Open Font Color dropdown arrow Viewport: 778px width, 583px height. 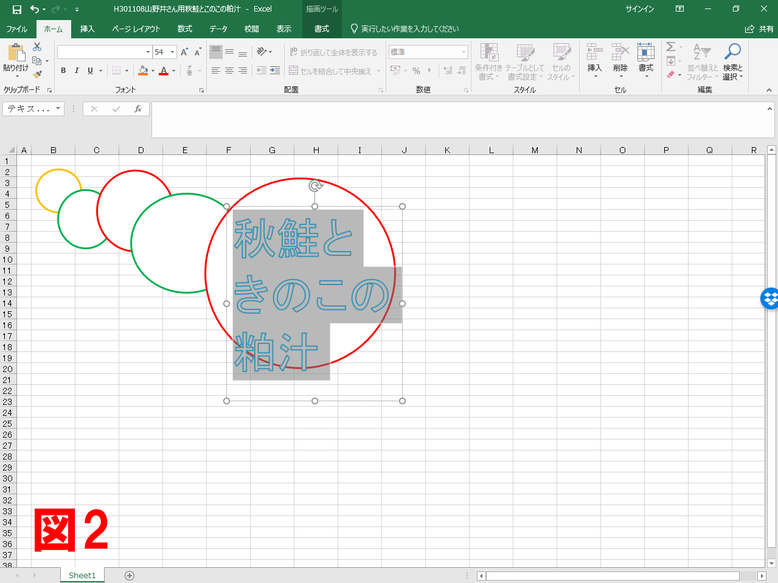[174, 70]
